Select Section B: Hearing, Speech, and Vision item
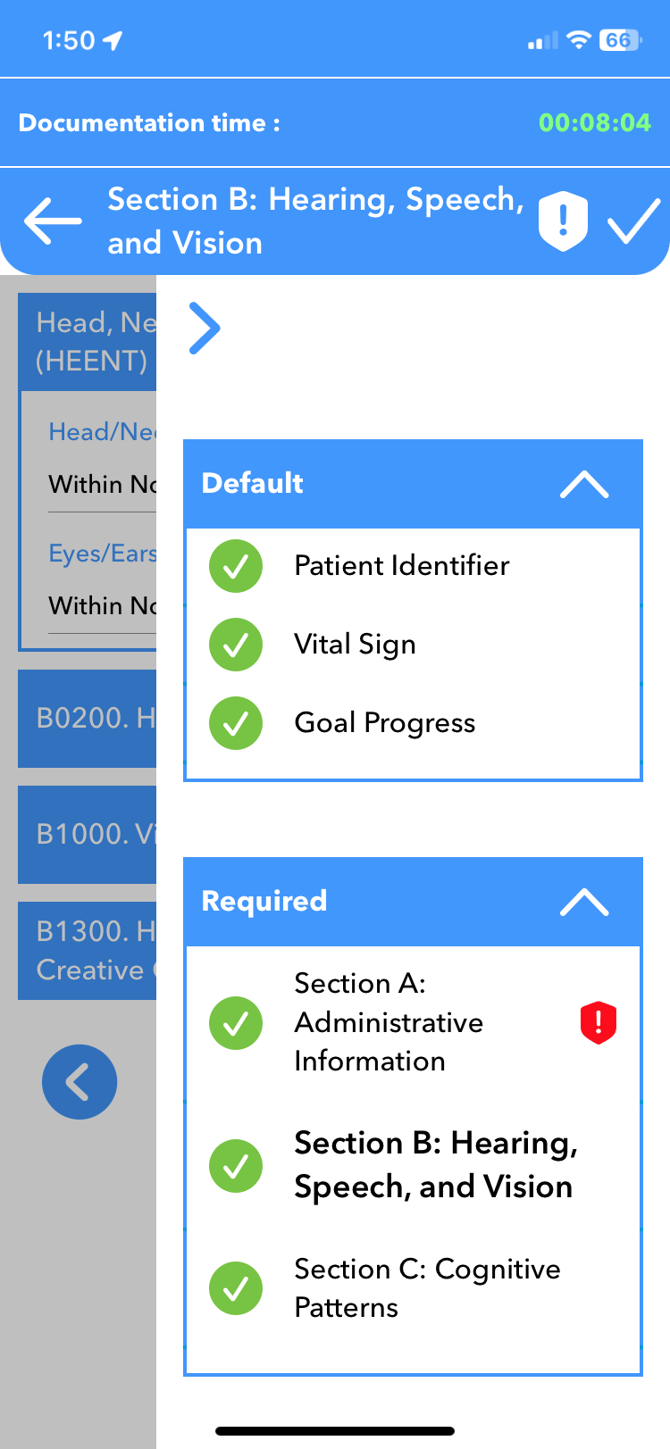 pyautogui.click(x=435, y=1165)
